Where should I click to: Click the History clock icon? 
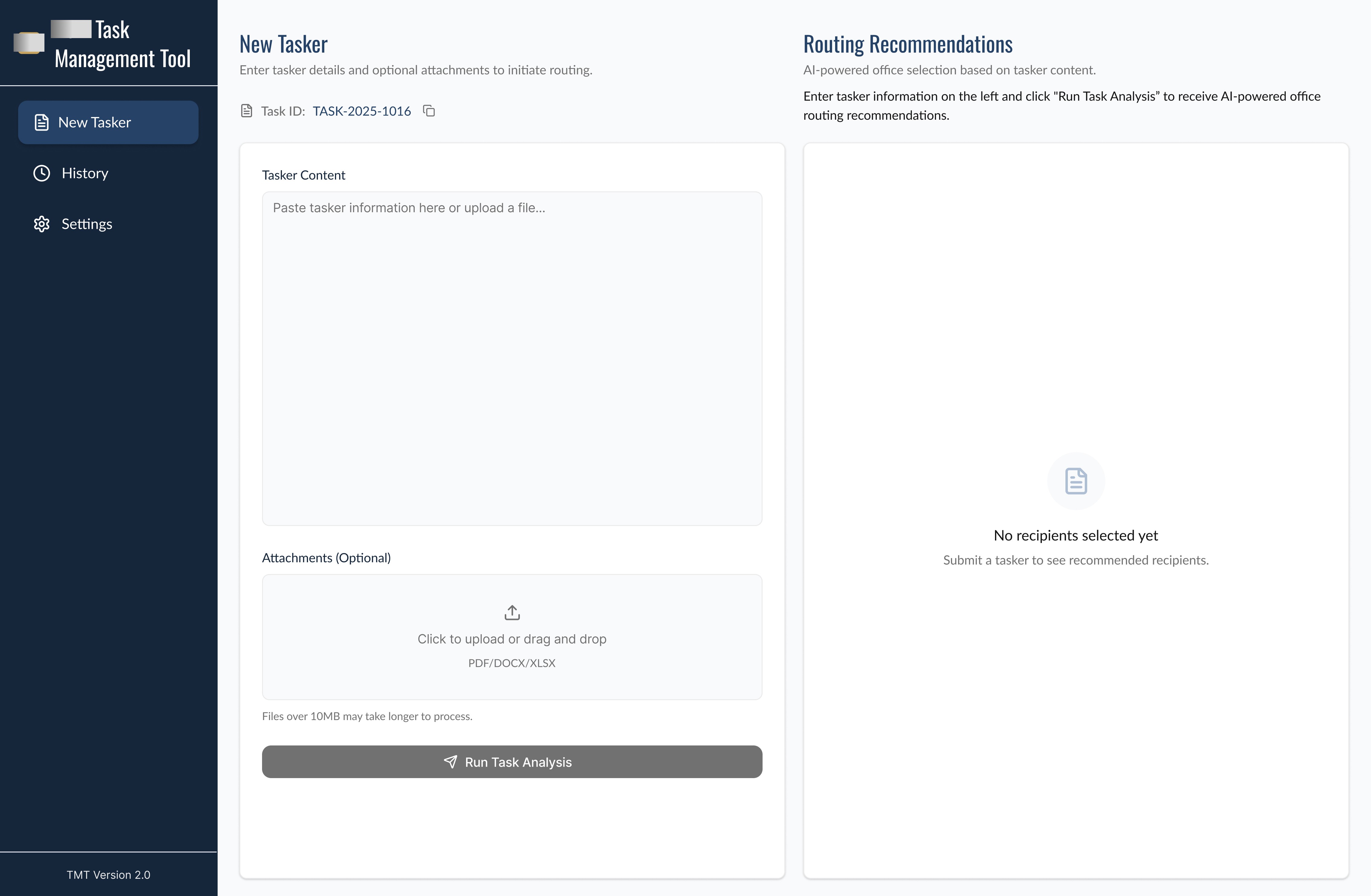pos(41,173)
